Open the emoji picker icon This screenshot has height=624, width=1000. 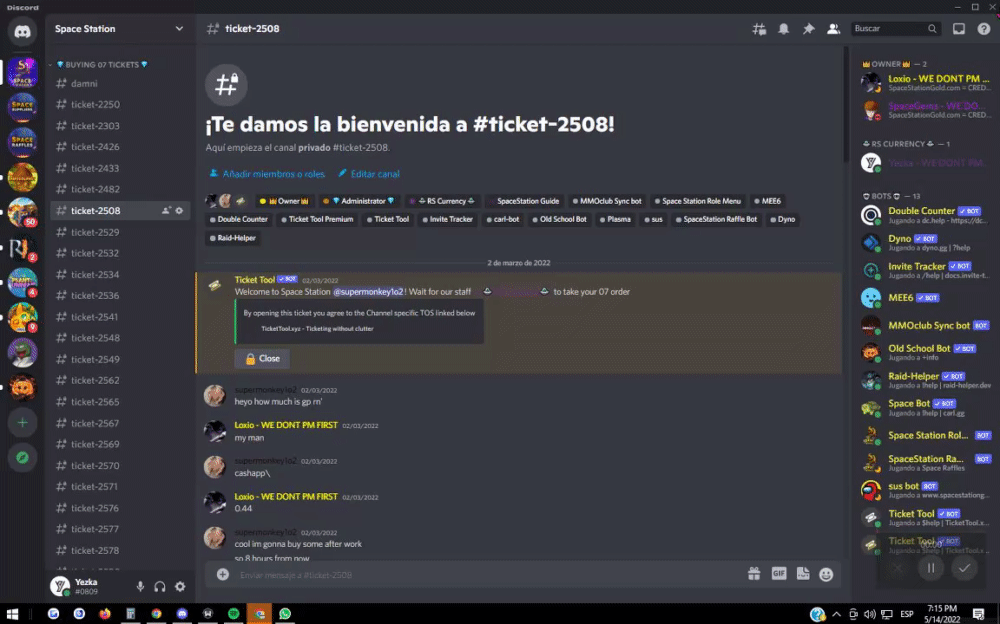coord(826,574)
